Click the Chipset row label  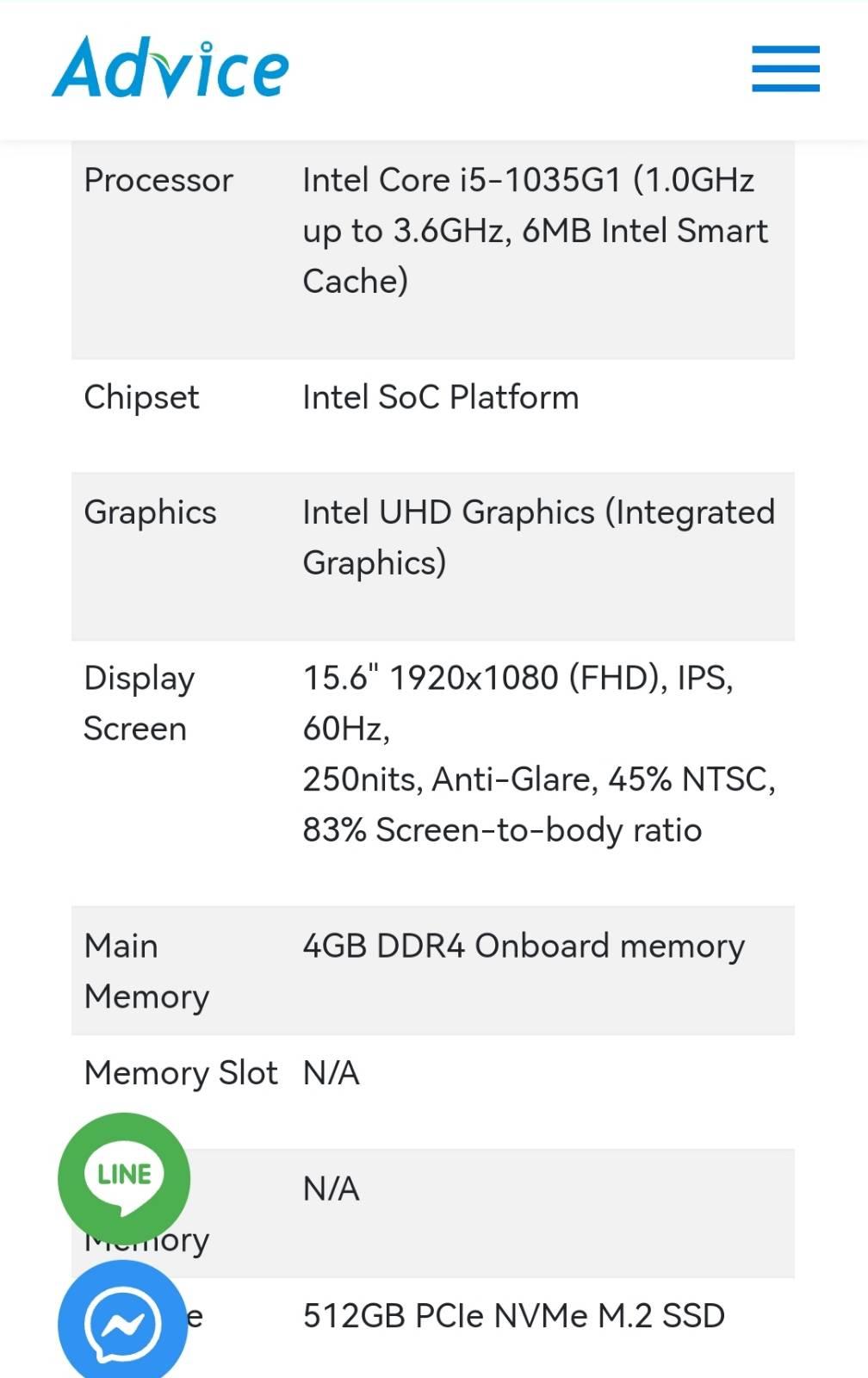(x=141, y=398)
